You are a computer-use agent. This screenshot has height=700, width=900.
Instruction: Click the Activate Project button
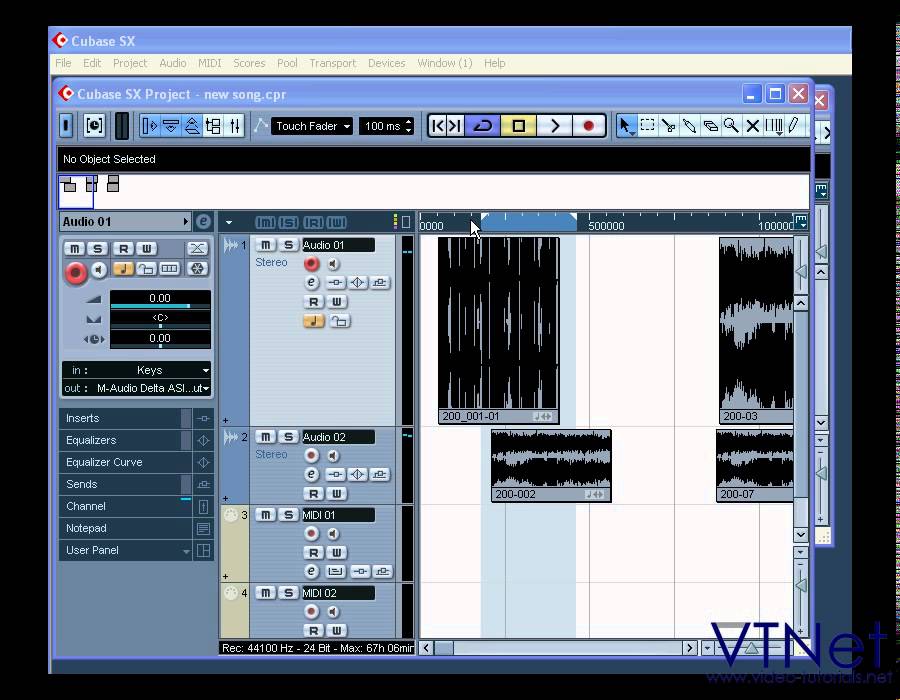point(66,126)
